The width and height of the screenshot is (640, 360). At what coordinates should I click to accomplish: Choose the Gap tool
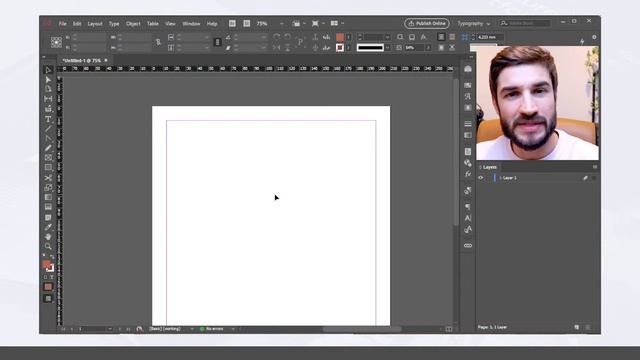(x=48, y=99)
